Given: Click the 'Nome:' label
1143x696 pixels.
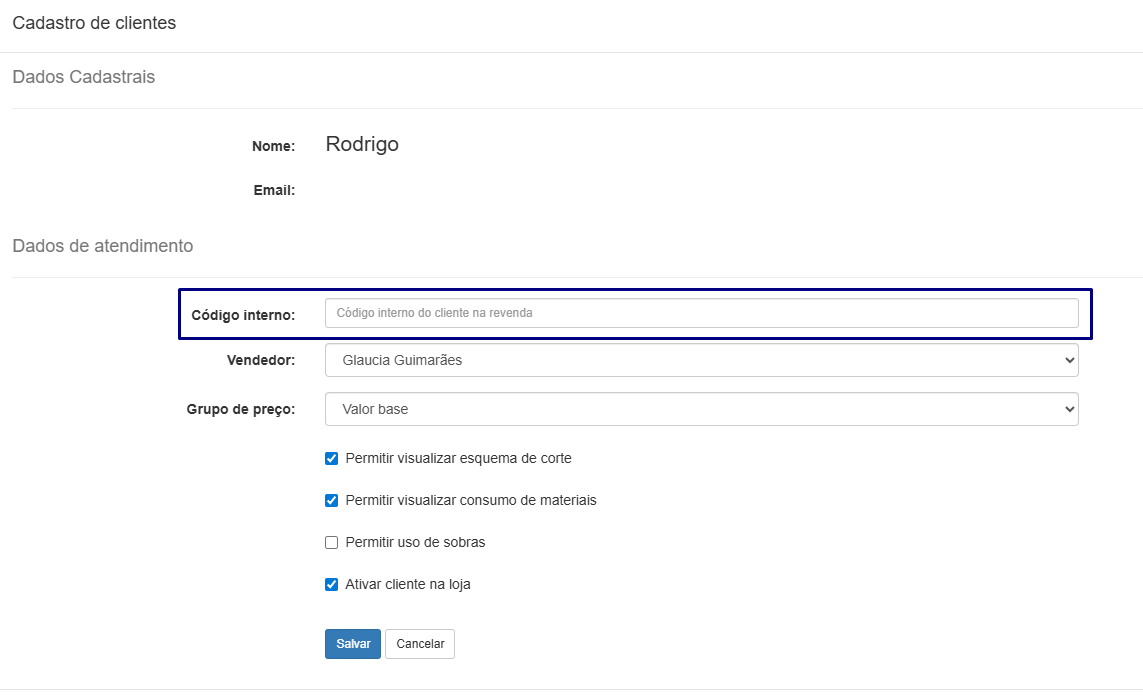Looking at the screenshot, I should [x=273, y=146].
